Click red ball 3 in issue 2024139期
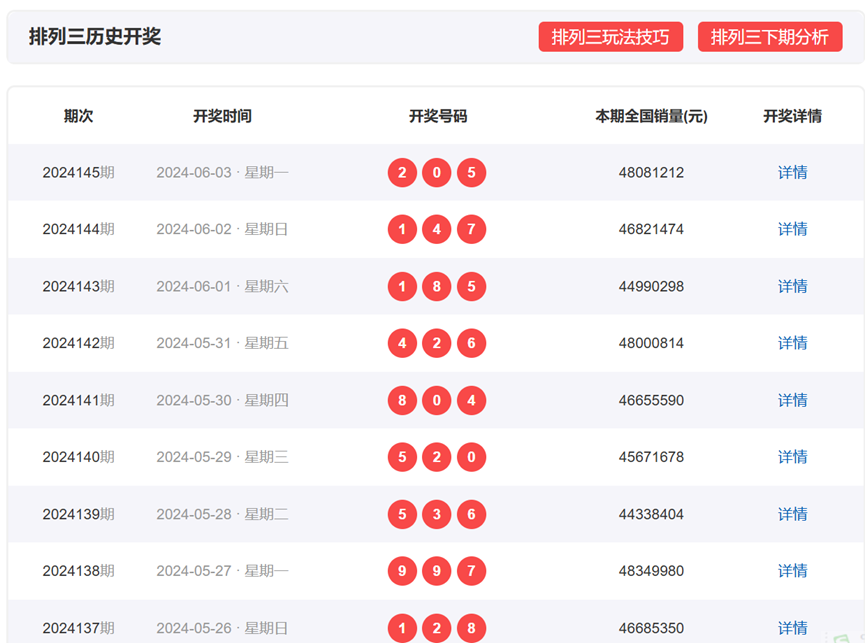Screen dimensions: 865x643 pos(437,514)
